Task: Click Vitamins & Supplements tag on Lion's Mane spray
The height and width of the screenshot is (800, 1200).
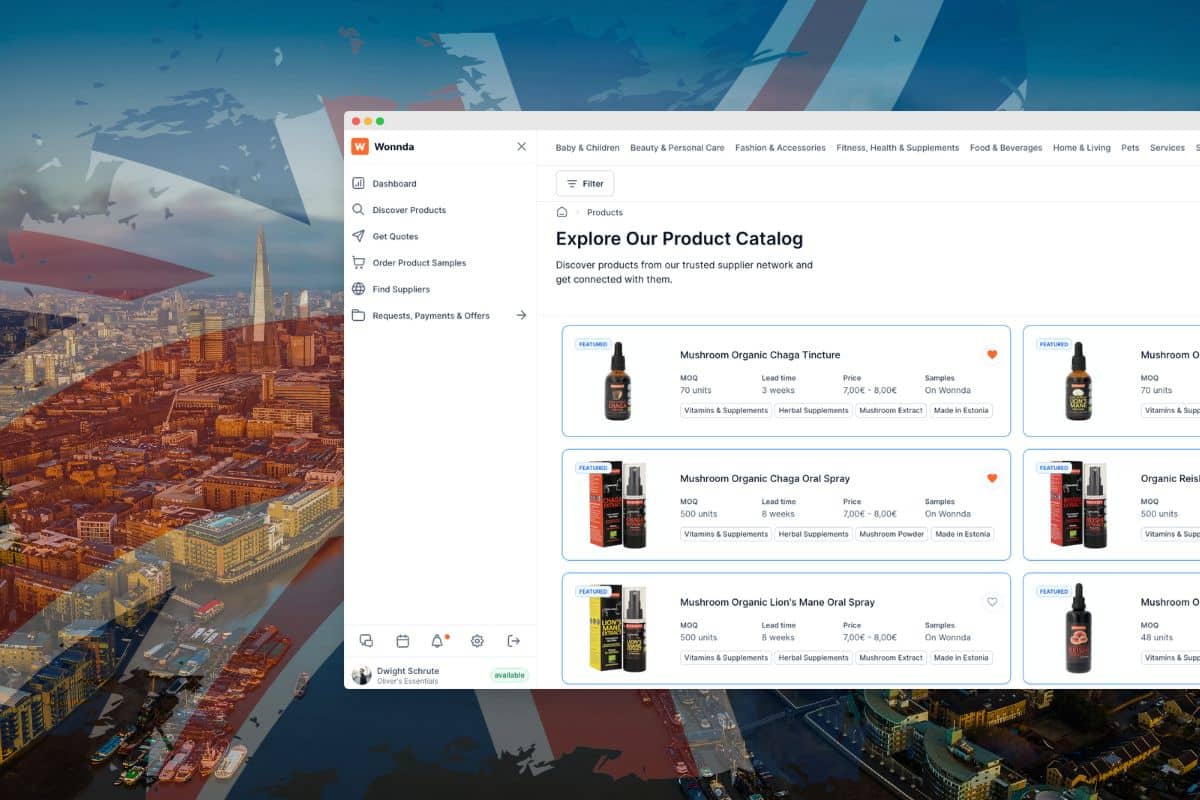Action: tap(726, 658)
